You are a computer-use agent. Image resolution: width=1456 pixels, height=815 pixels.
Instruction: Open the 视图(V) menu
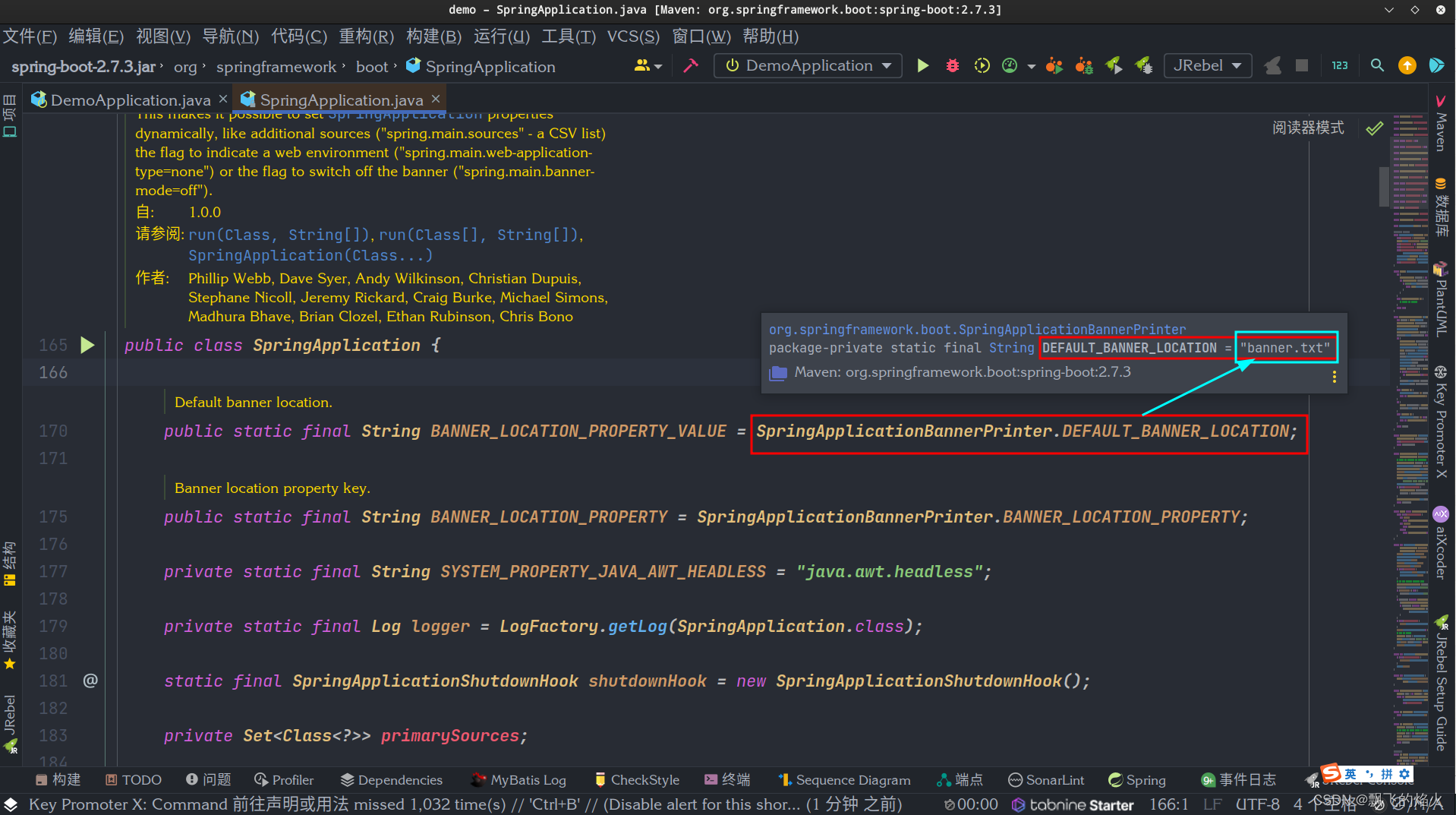coord(163,36)
